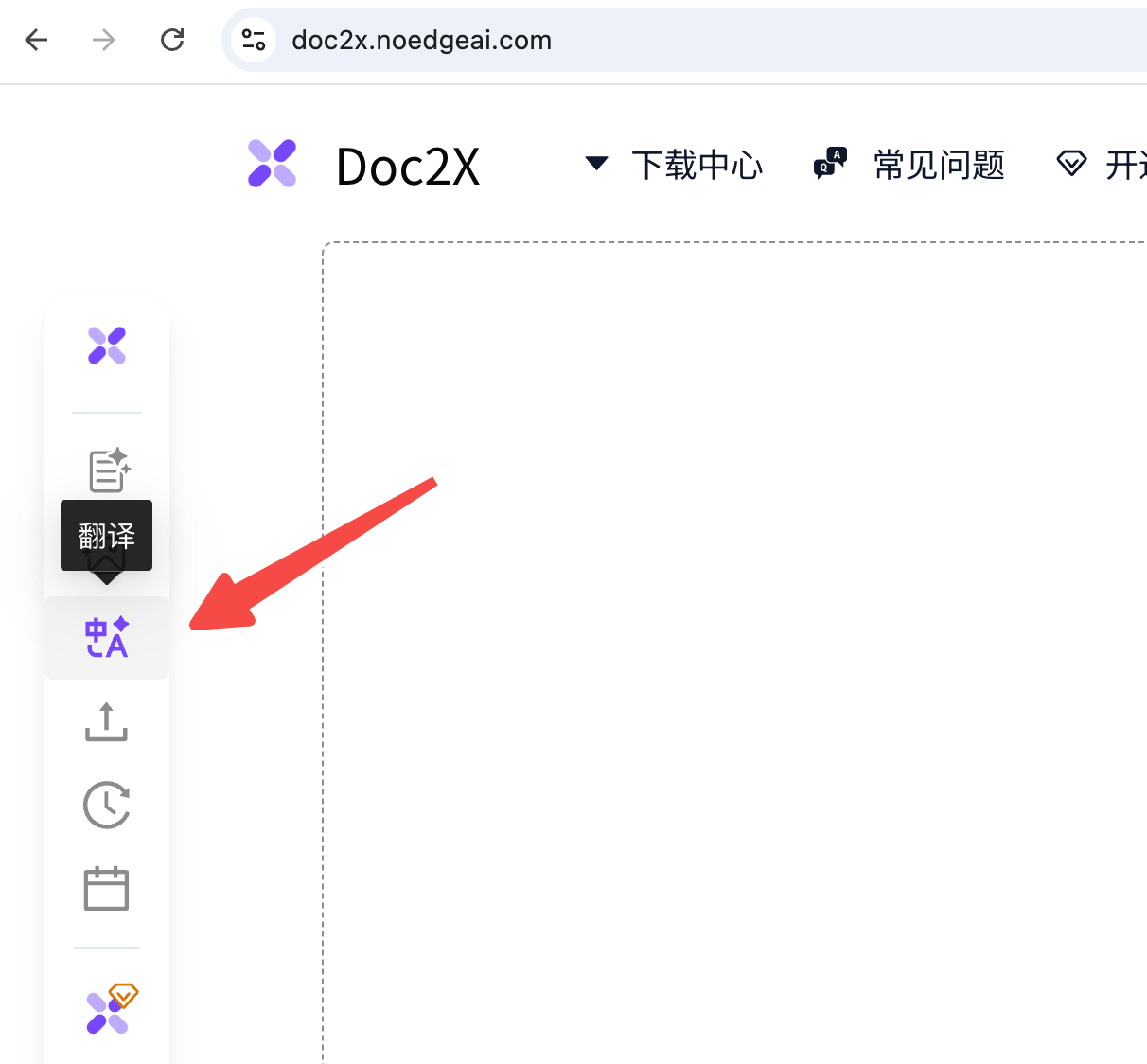
Task: Open the translate tool in sidebar
Action: pyautogui.click(x=107, y=638)
